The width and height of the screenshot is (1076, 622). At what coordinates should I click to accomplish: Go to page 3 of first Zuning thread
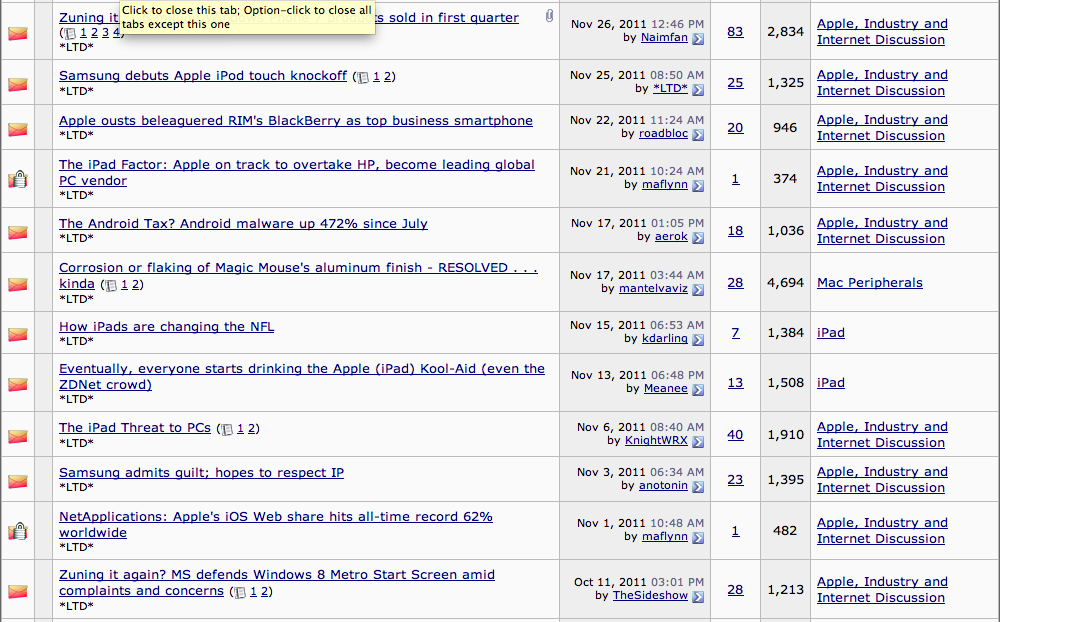point(105,32)
